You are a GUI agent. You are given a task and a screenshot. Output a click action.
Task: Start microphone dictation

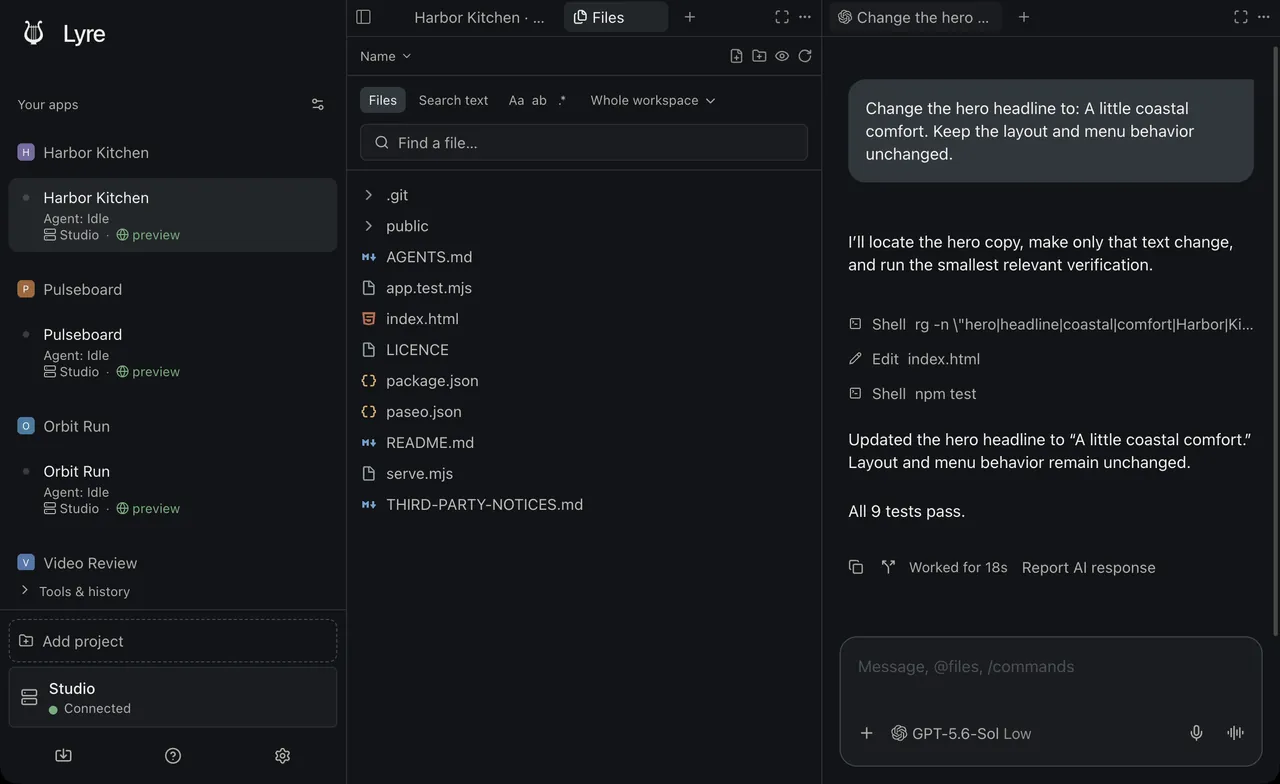(x=1196, y=733)
